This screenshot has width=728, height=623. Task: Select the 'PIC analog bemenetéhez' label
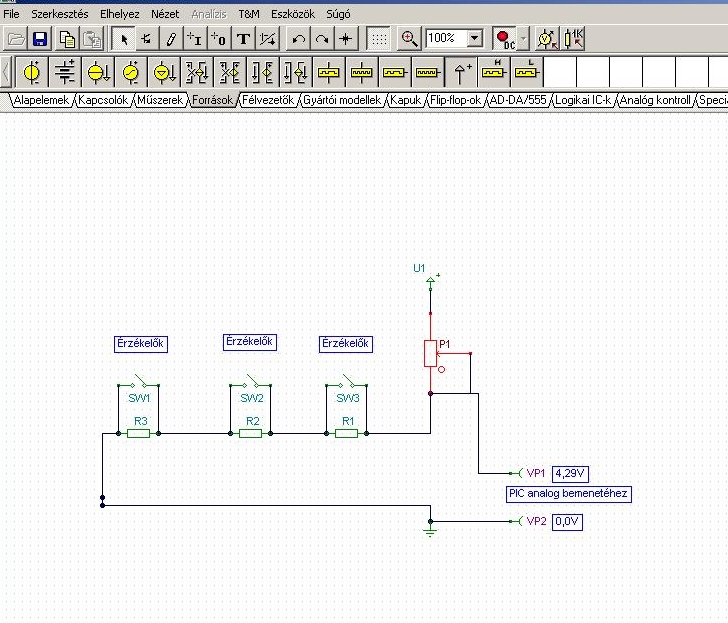568,493
